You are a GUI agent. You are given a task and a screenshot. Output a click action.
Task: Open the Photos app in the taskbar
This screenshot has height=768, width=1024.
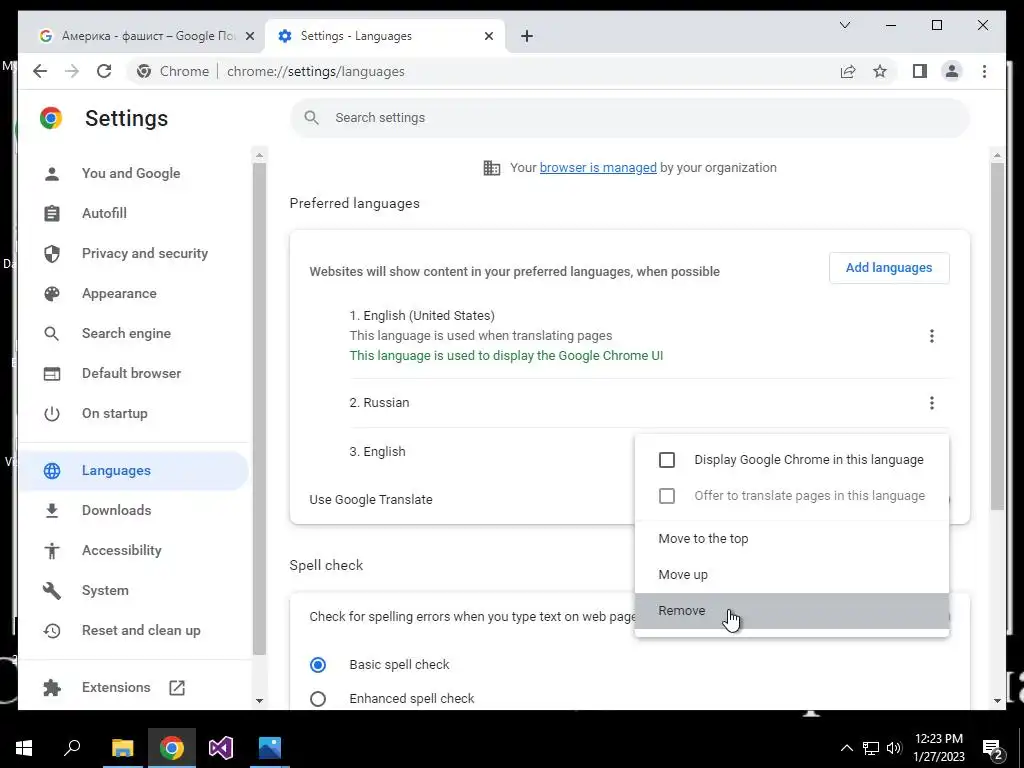[270, 748]
